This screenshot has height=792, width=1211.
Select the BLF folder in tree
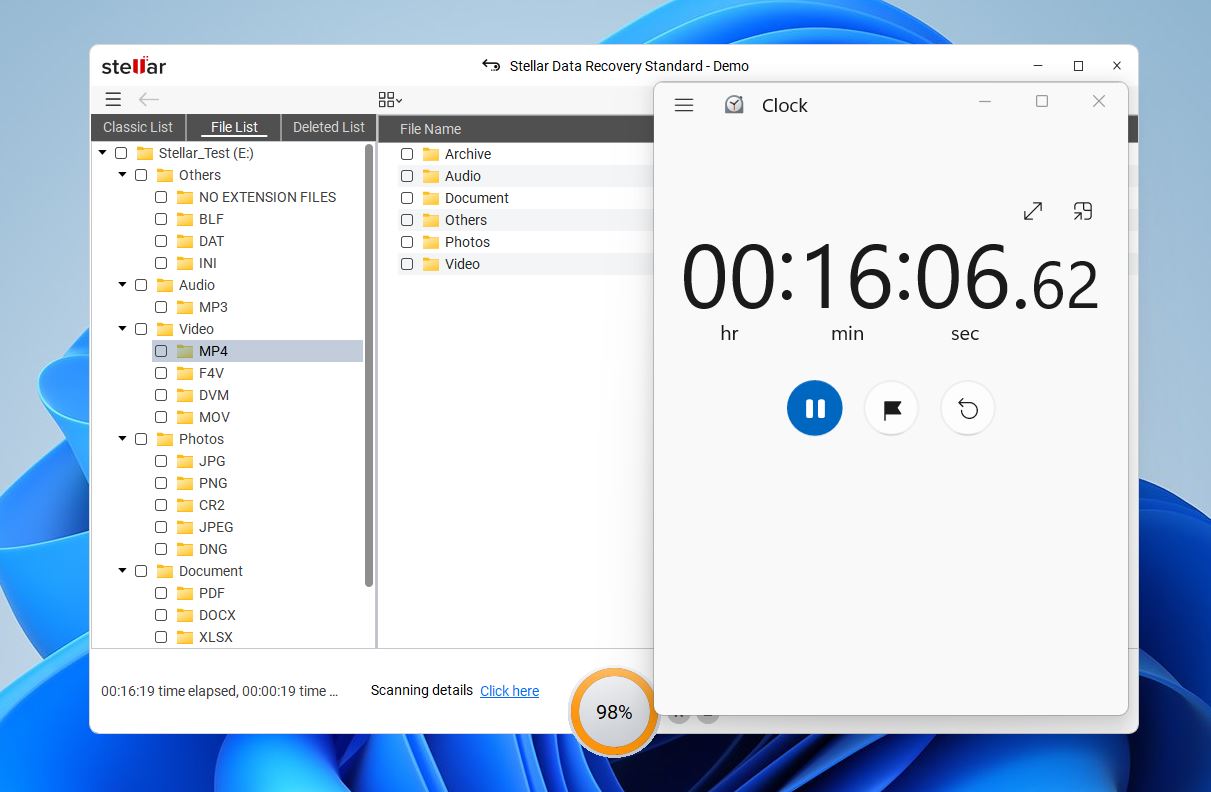211,219
